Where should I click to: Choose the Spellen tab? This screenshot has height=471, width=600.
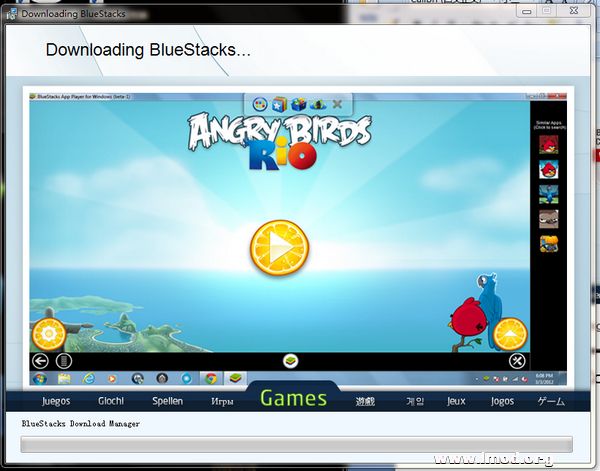pyautogui.click(x=167, y=401)
